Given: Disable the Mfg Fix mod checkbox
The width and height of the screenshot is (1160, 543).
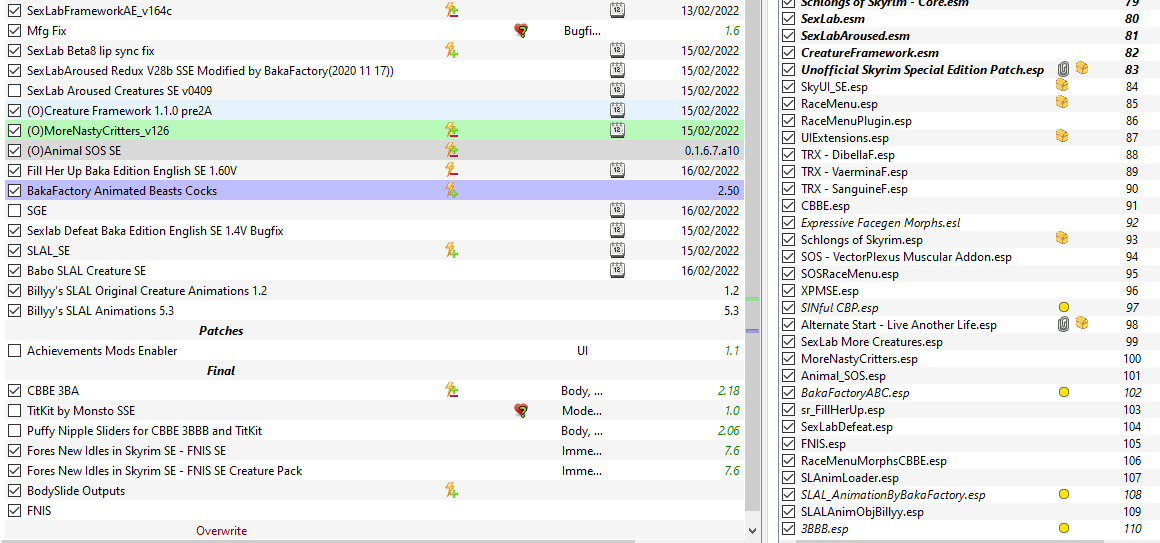Looking at the screenshot, I should point(14,31).
